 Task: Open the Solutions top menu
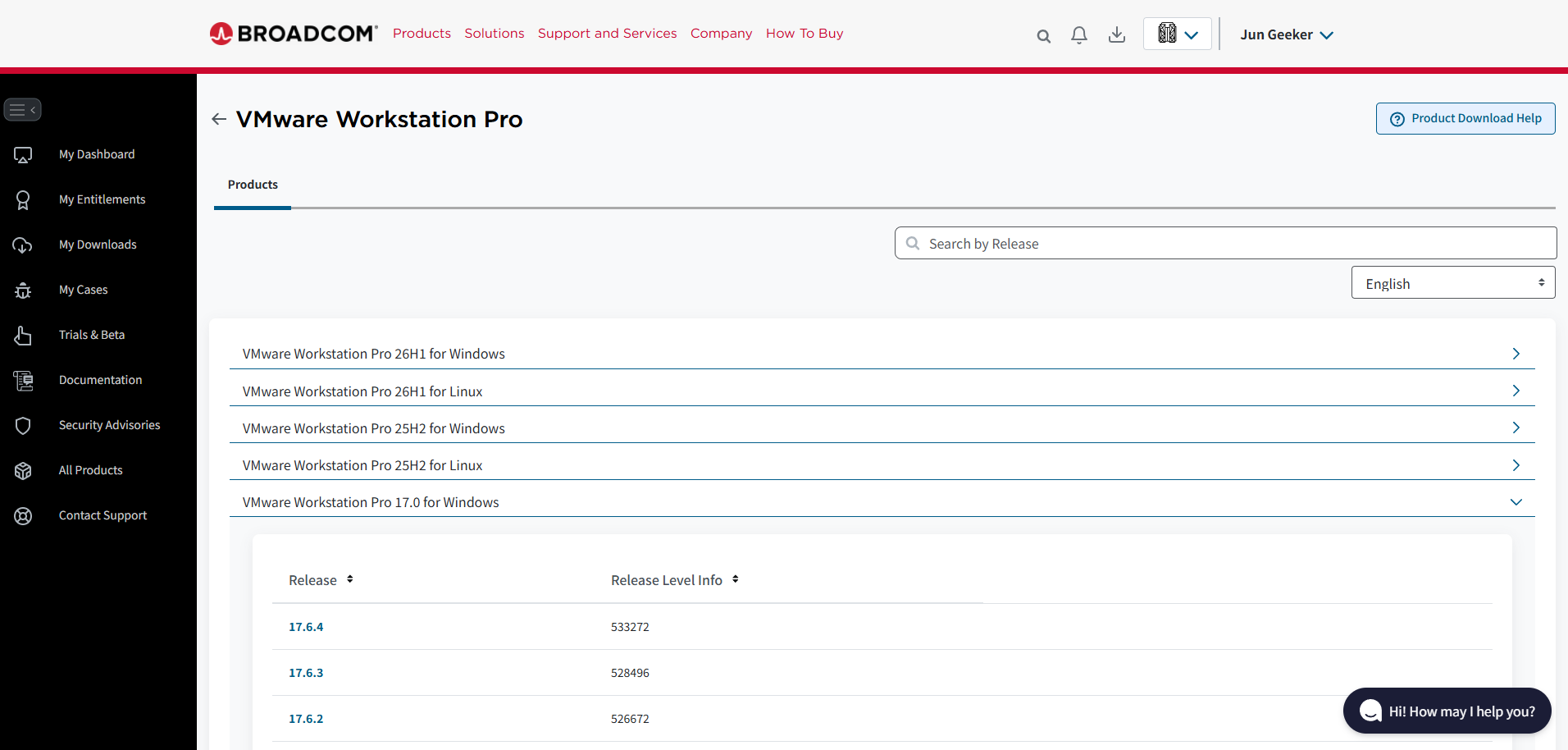click(x=495, y=34)
